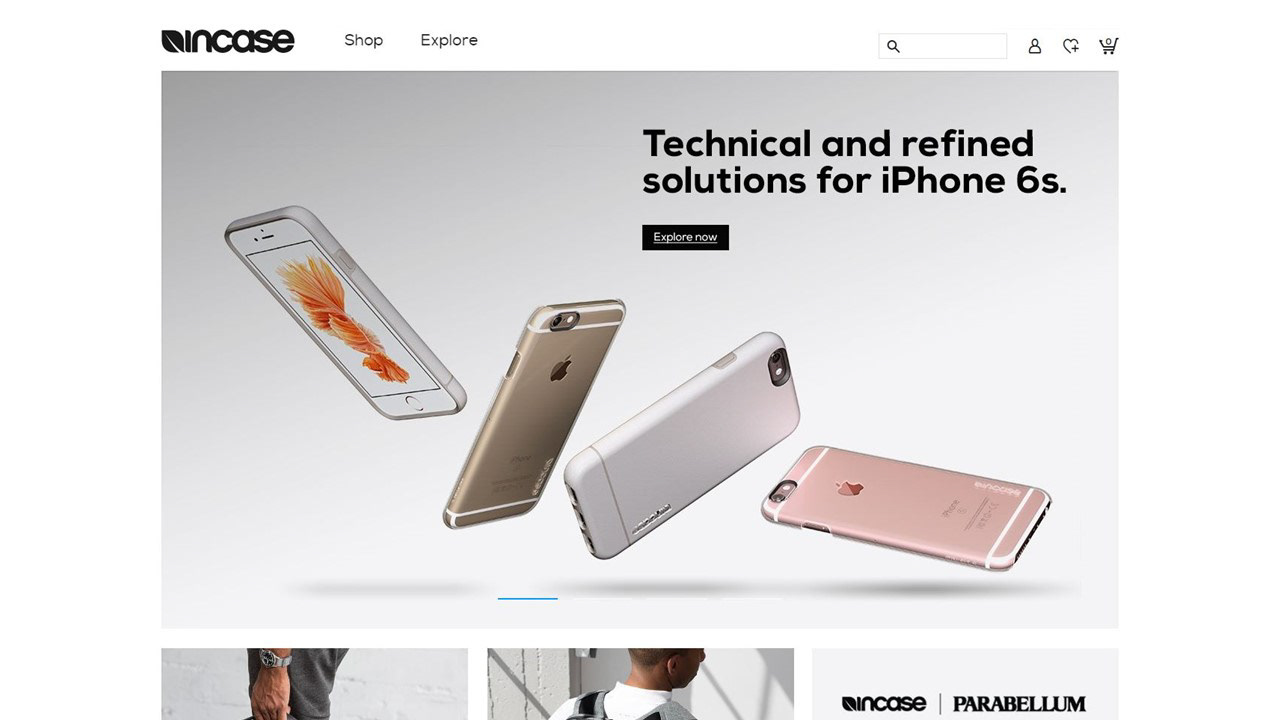1280x720 pixels.
Task: Click the hero headline about iPhone 6s
Action: click(854, 162)
